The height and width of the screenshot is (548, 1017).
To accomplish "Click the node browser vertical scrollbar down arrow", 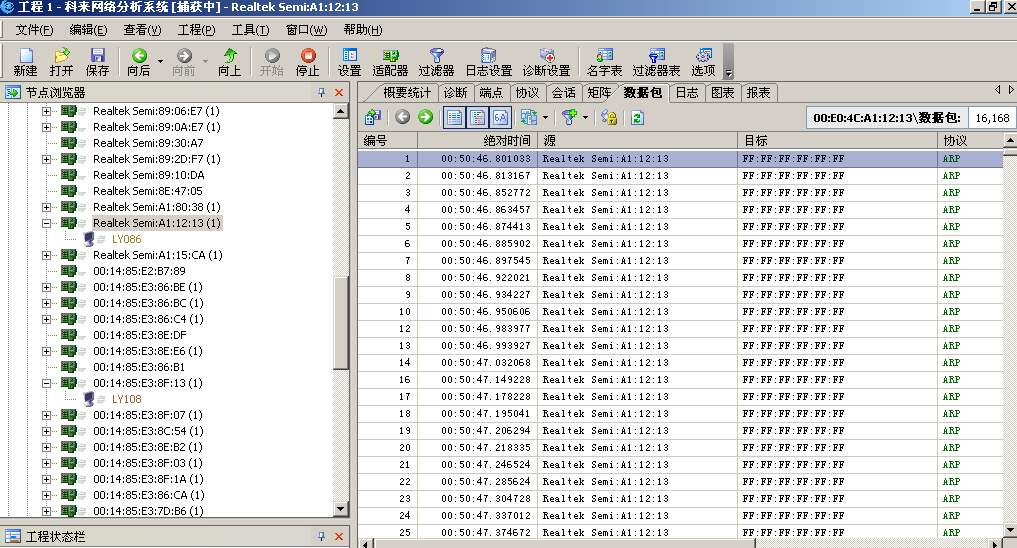I will [x=341, y=509].
